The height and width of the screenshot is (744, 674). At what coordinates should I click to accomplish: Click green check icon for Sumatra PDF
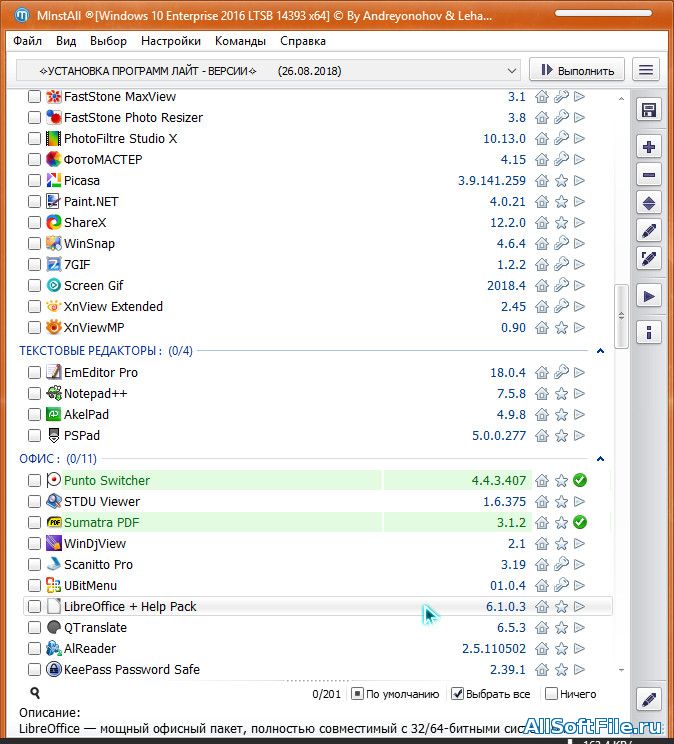(580, 522)
